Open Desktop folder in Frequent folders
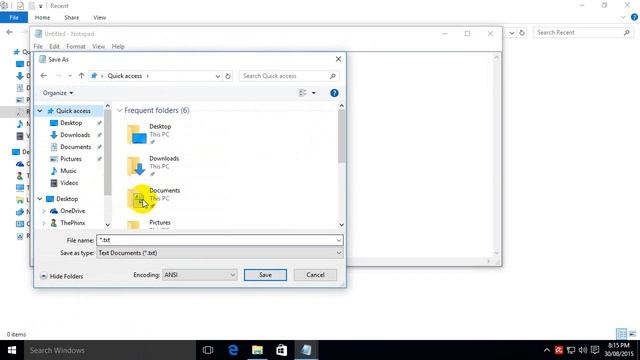This screenshot has height=360, width=640. coord(154,134)
